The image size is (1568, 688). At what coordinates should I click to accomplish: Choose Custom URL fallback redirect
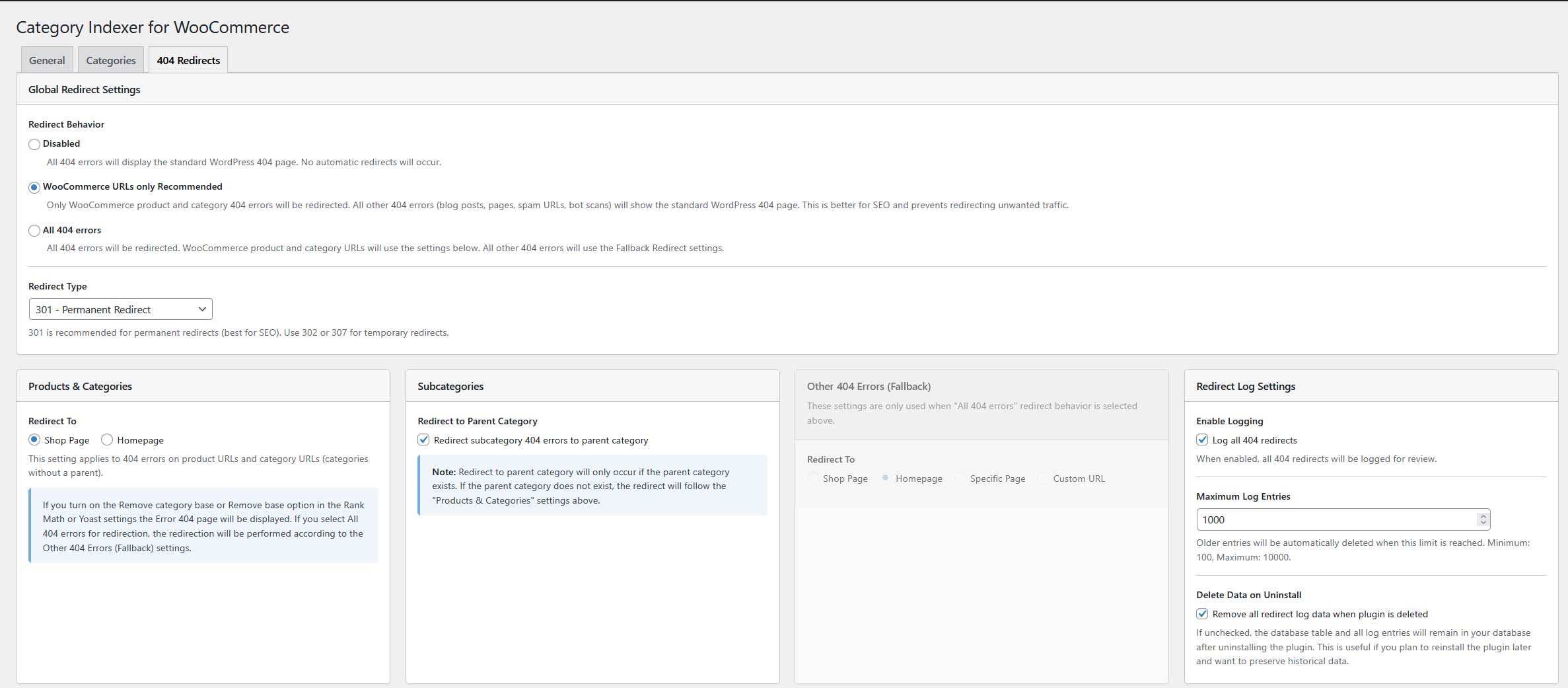click(x=1042, y=478)
